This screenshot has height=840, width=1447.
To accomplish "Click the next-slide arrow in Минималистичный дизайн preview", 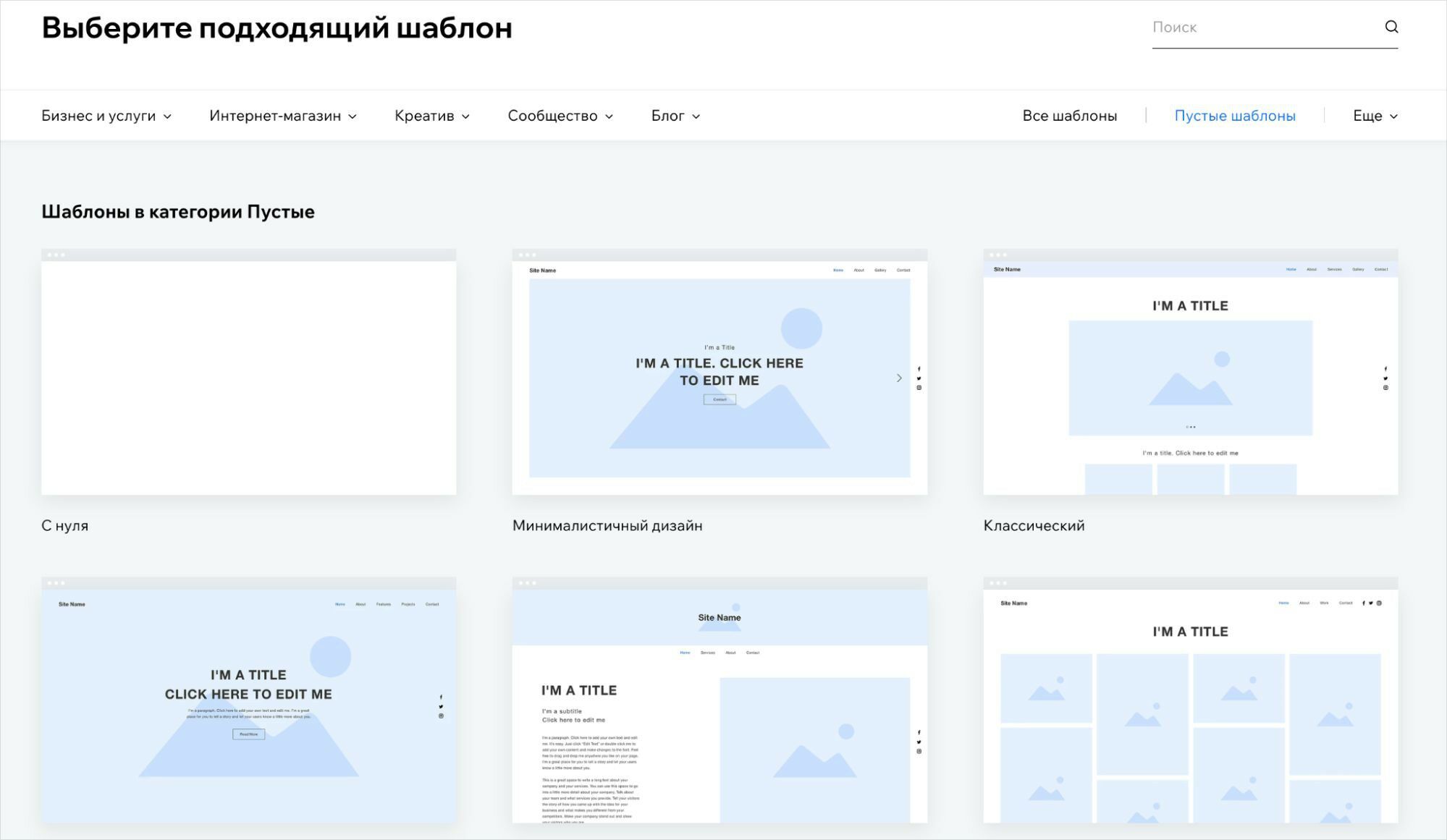I will click(899, 378).
